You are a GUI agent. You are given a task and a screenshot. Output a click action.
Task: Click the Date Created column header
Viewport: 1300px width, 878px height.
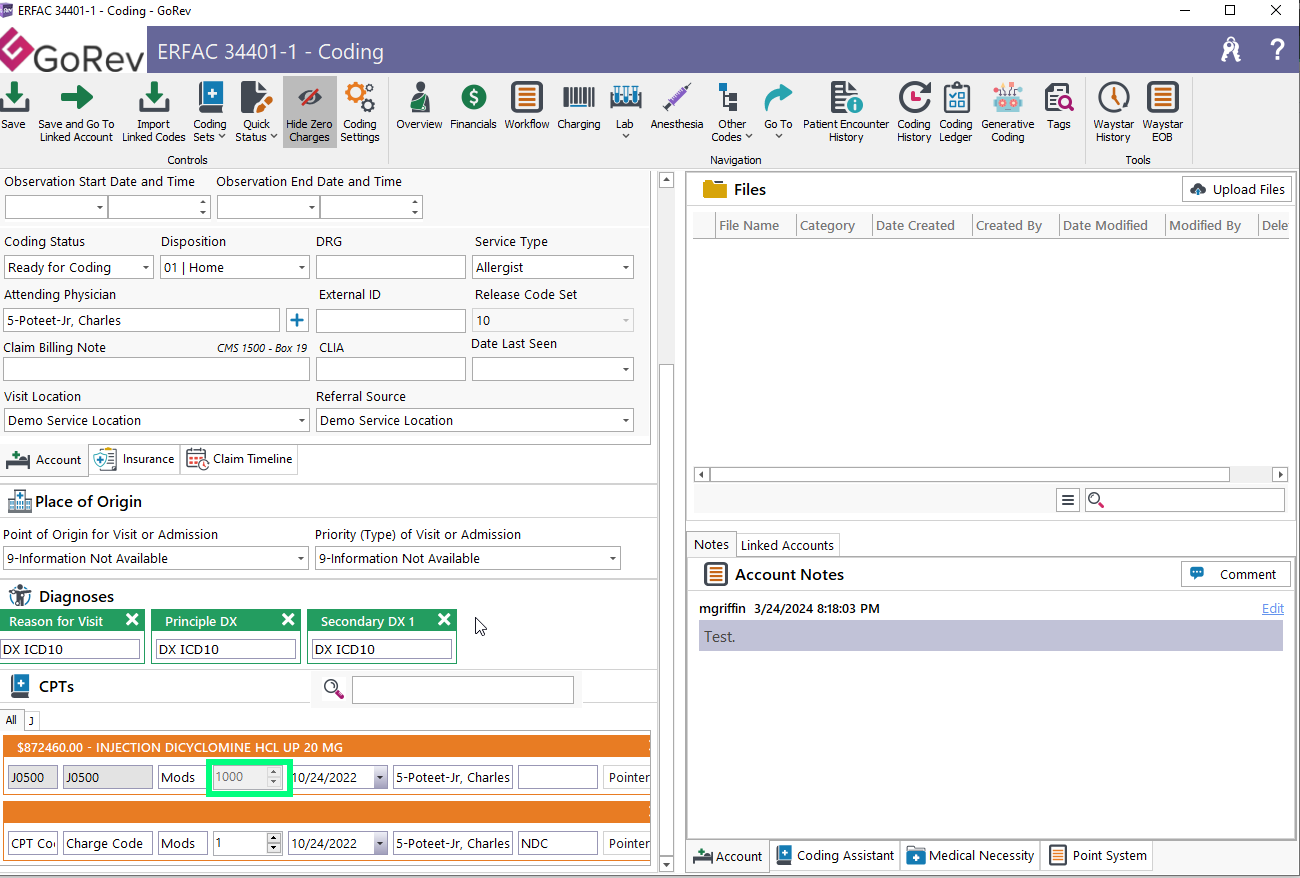915,225
